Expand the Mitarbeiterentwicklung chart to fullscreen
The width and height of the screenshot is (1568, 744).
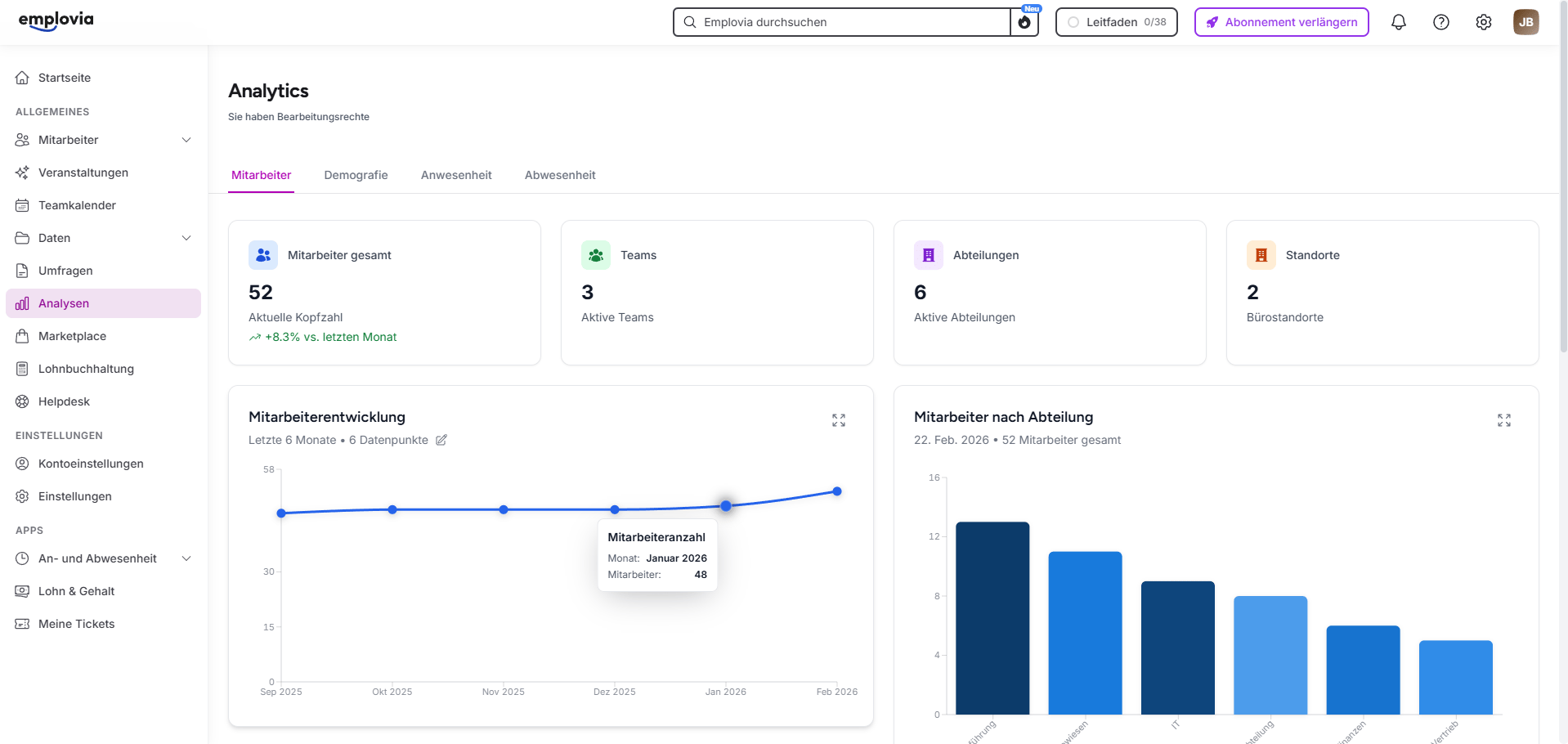[x=839, y=420]
